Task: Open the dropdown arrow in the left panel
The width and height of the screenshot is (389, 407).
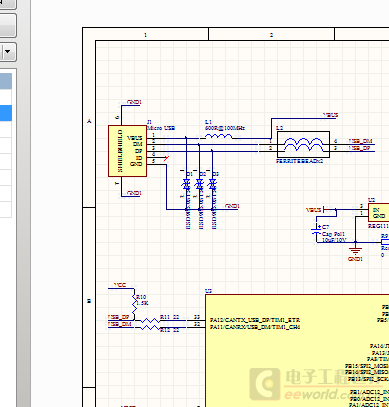Action: 8,52
